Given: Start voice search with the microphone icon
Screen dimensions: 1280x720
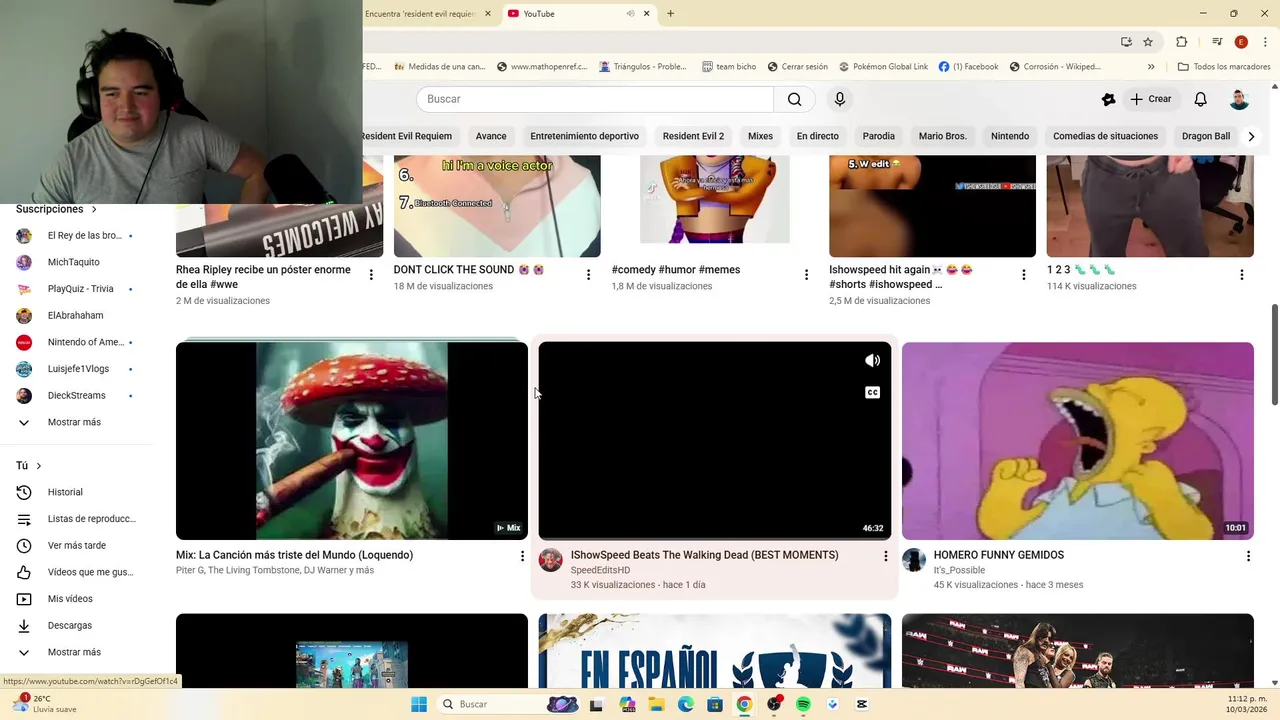Looking at the screenshot, I should (840, 99).
